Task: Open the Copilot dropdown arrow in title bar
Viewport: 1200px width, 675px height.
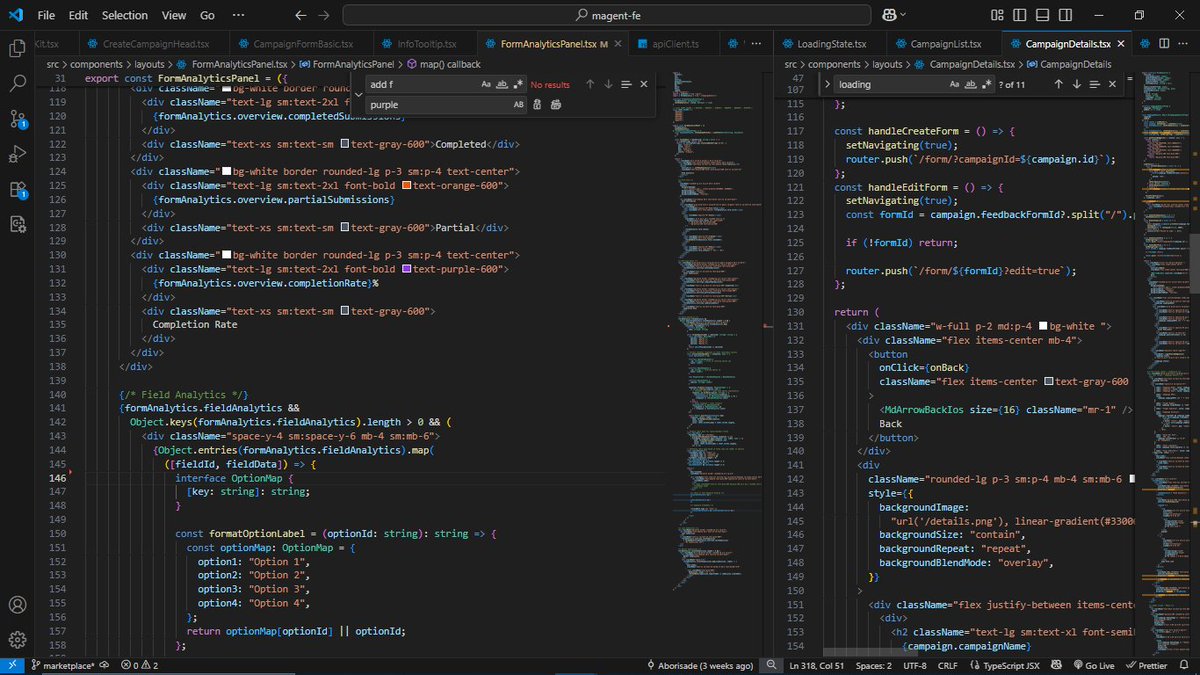Action: tap(904, 16)
